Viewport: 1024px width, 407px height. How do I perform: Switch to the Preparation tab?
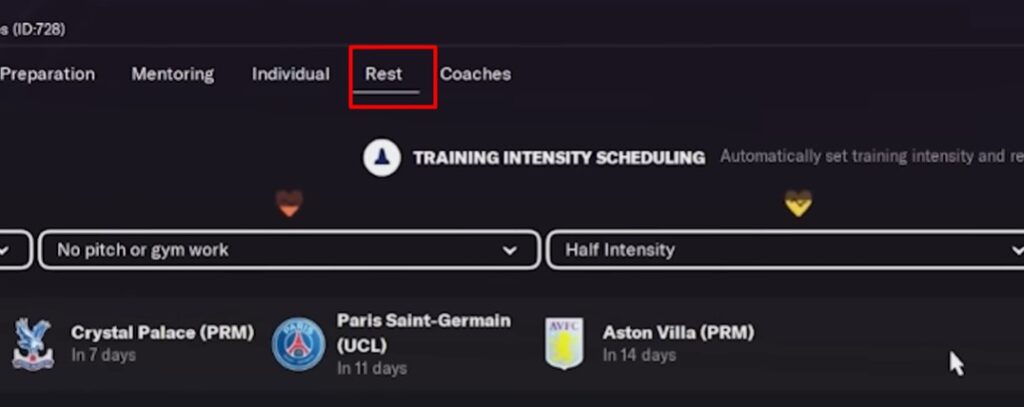[47, 74]
